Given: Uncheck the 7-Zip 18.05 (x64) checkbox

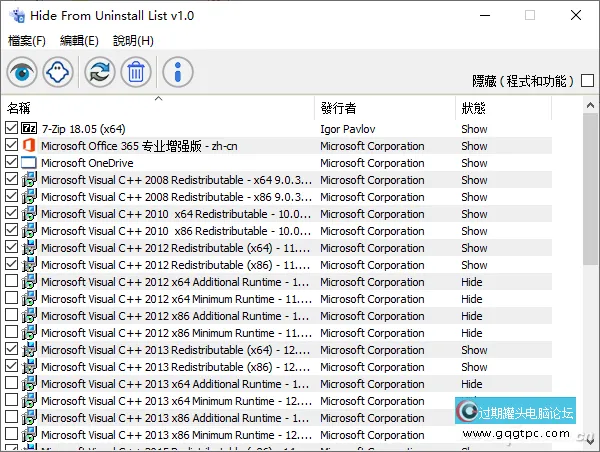Looking at the screenshot, I should (11, 129).
